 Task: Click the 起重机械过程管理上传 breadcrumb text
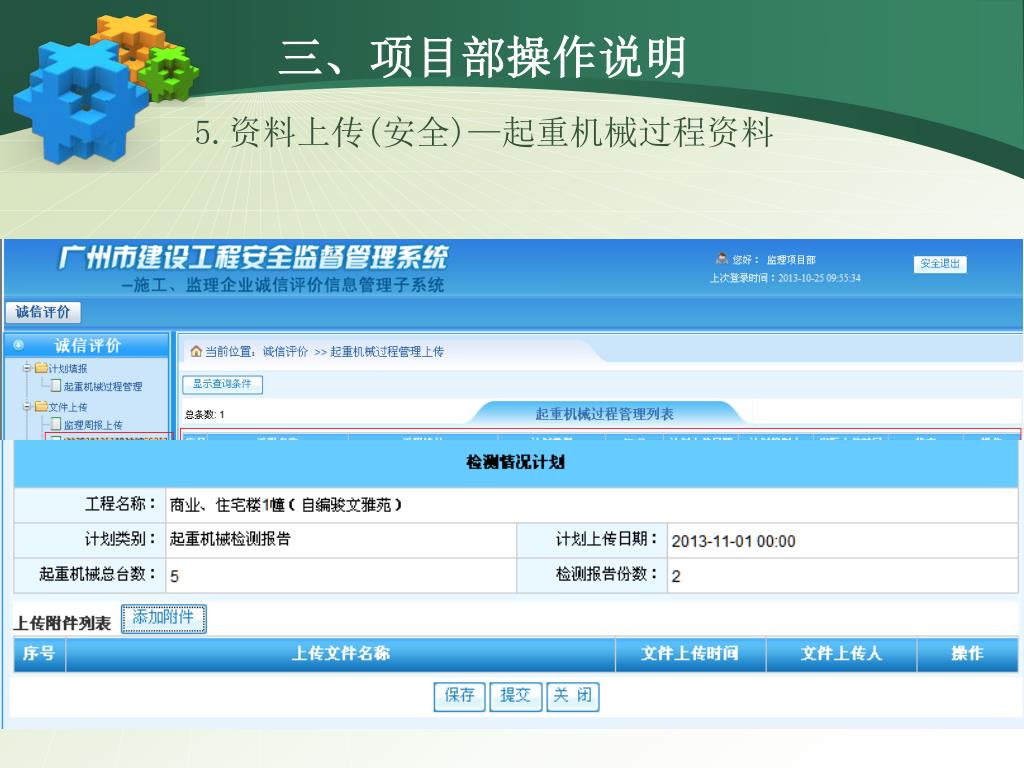(387, 352)
